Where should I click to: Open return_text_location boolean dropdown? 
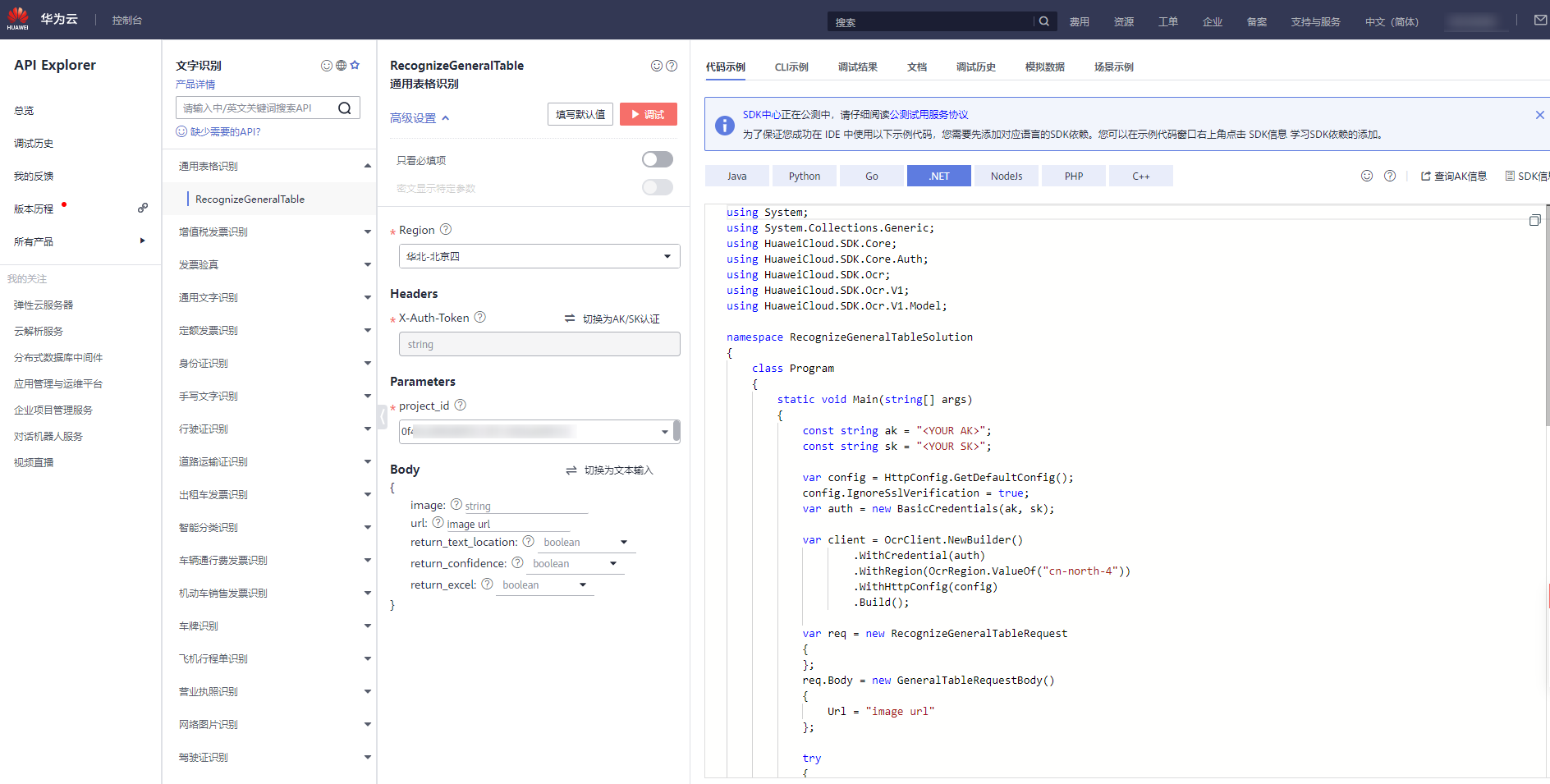(586, 542)
